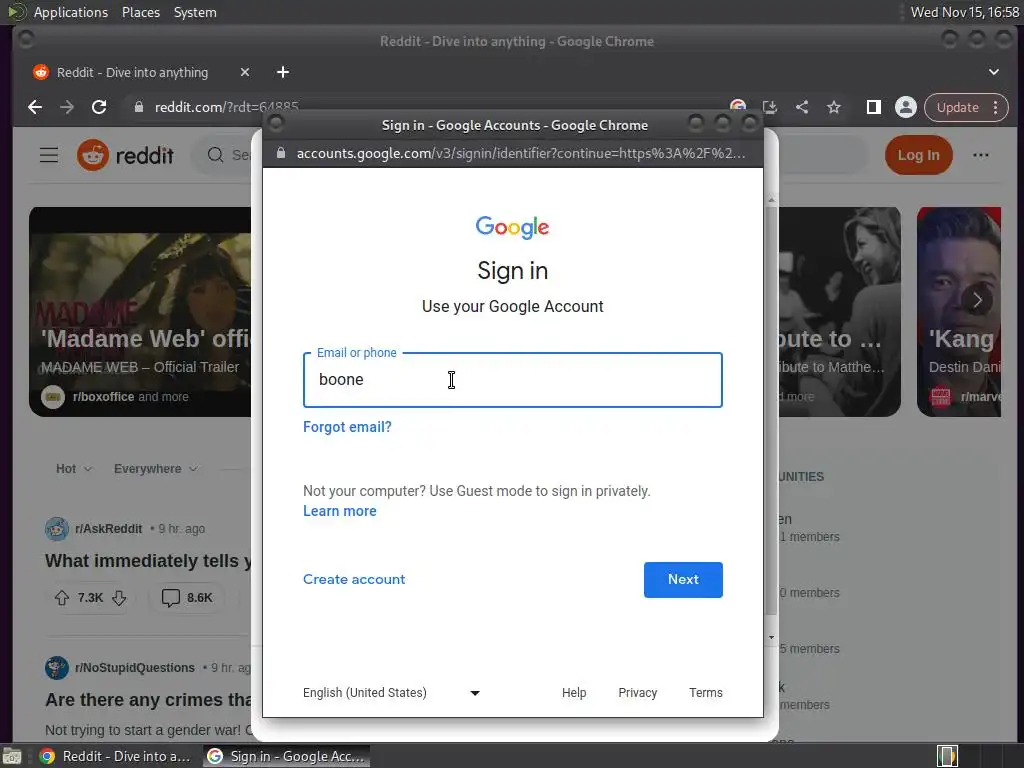Click the Create account link
1024x768 pixels.
click(354, 579)
